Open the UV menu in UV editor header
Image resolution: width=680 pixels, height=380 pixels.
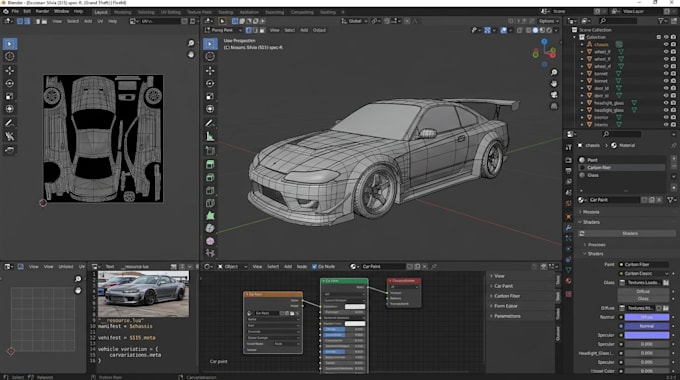coord(100,21)
